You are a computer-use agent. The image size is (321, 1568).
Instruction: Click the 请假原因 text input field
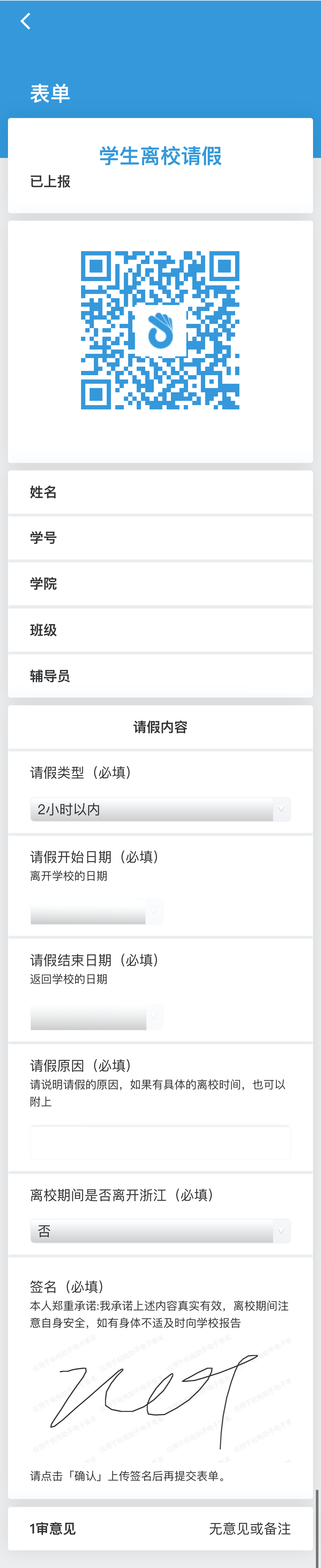[160, 1143]
